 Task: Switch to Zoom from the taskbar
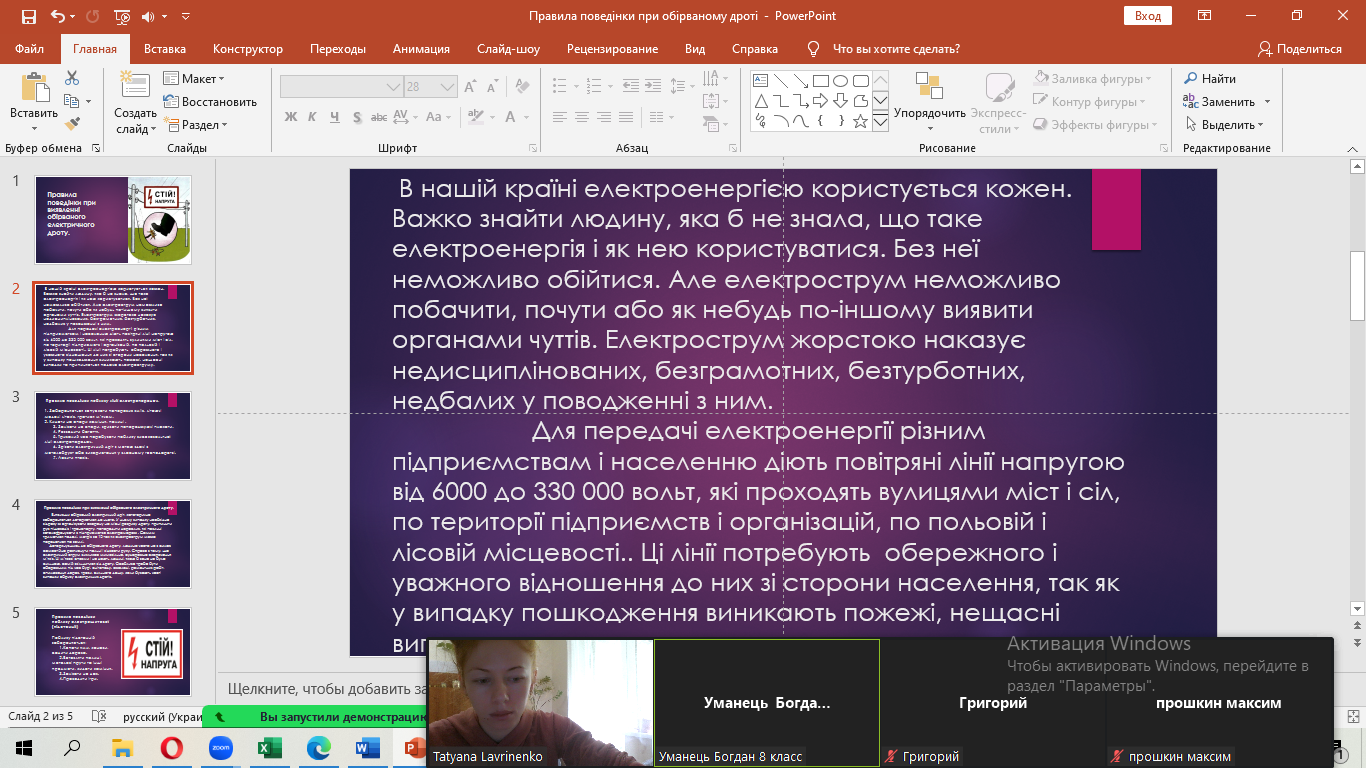(220, 747)
